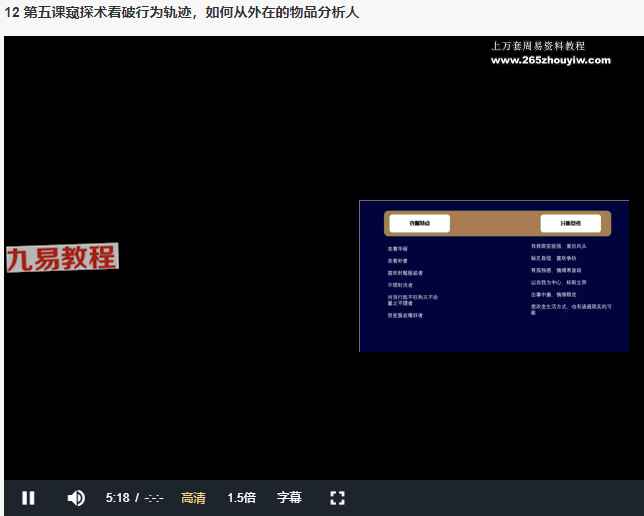Click the right white box in slide banner
Image resolution: width=644 pixels, height=516 pixels.
[570, 223]
